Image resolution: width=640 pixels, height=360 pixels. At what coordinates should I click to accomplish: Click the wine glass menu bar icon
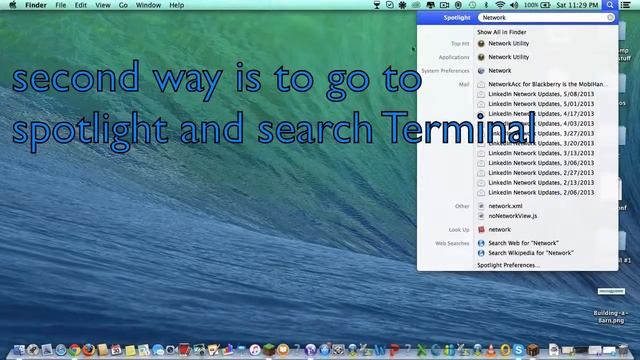point(377,5)
